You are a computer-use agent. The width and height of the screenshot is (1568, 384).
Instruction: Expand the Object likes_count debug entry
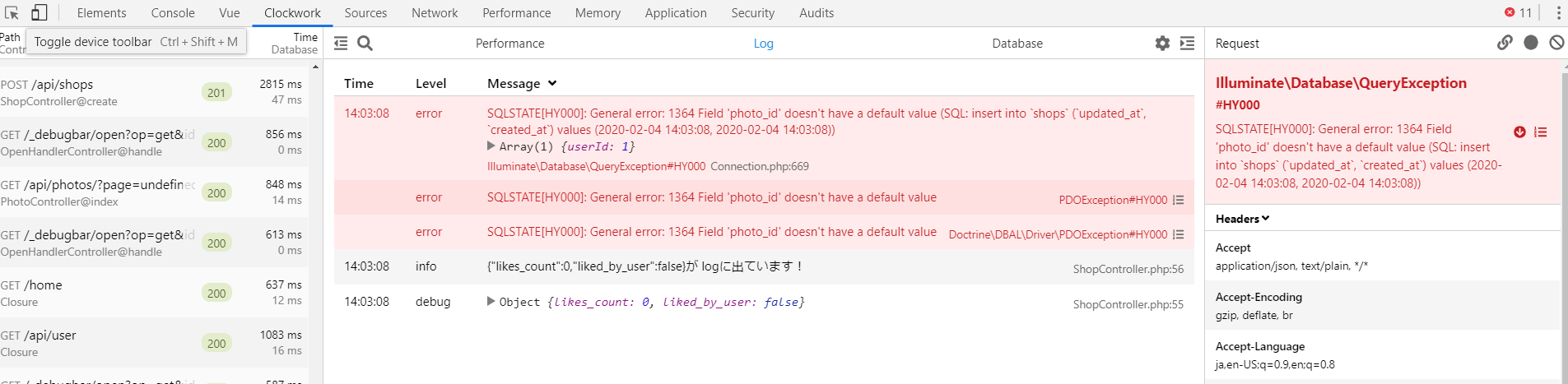click(491, 302)
